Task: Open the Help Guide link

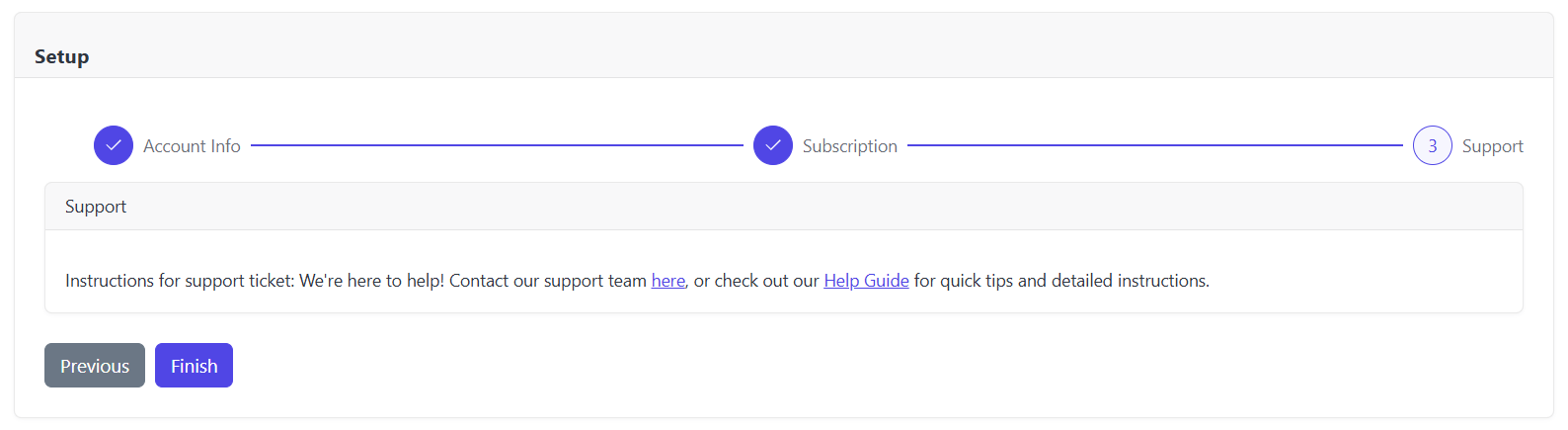Action: tap(866, 281)
